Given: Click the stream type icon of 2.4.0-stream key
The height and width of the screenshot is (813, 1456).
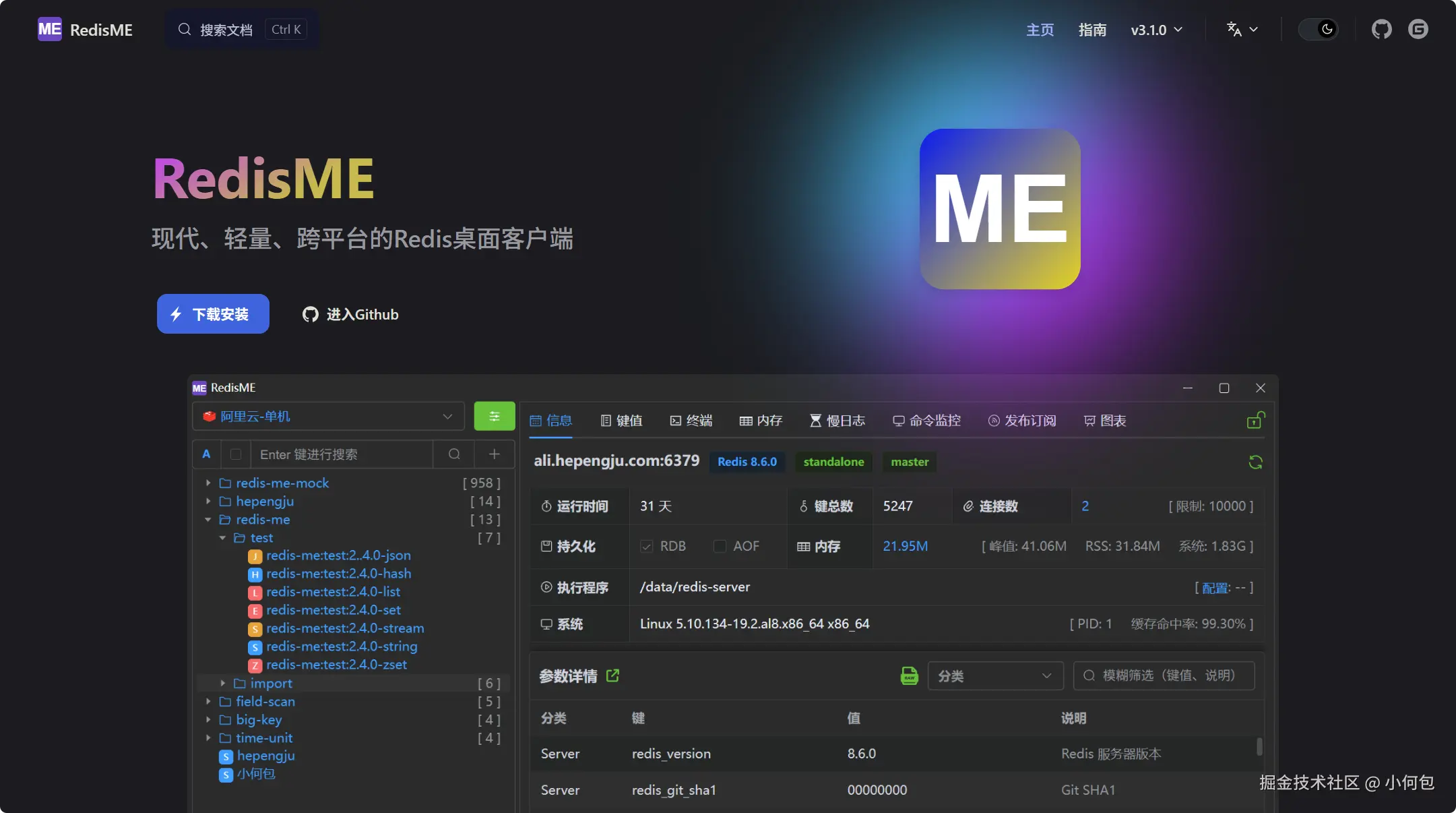Looking at the screenshot, I should tap(255, 629).
